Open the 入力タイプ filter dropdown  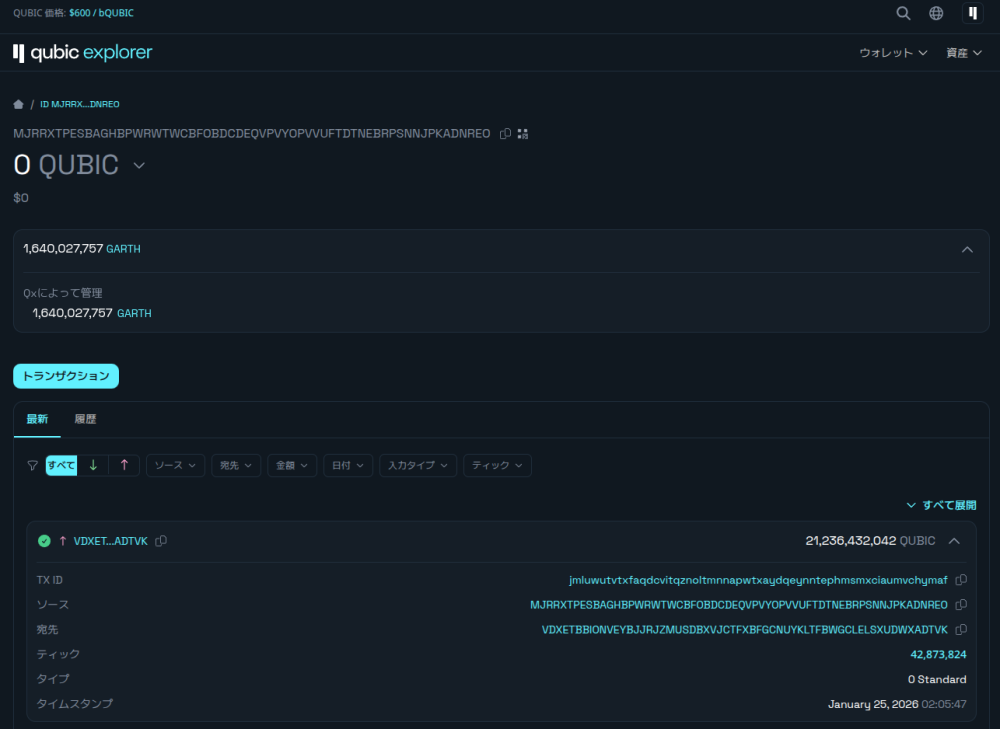[x=418, y=465]
